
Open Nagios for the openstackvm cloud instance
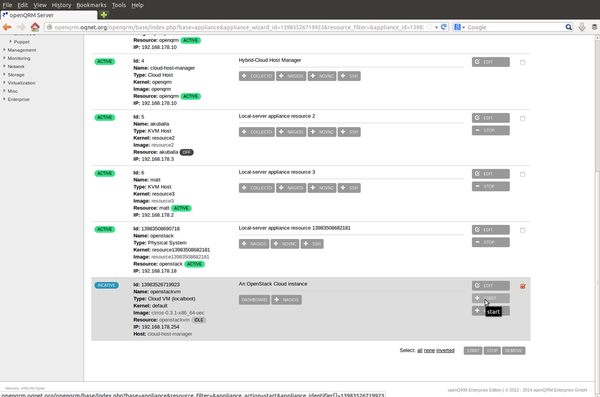287,299
